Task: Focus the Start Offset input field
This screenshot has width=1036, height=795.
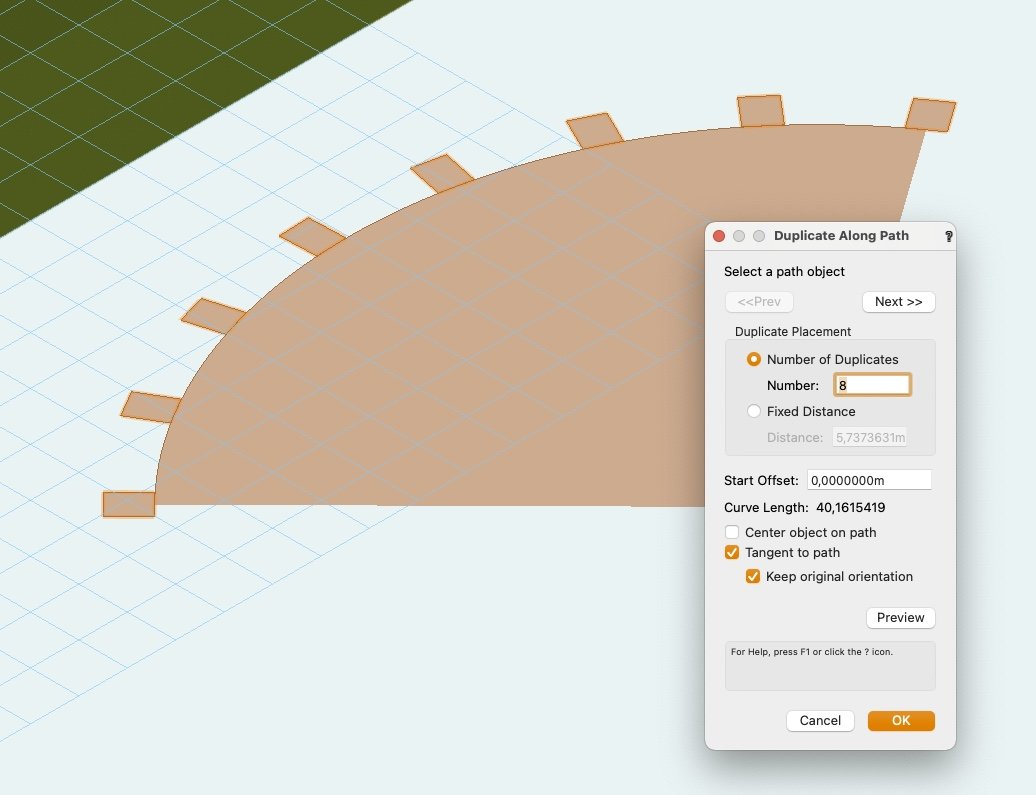Action: click(x=868, y=481)
